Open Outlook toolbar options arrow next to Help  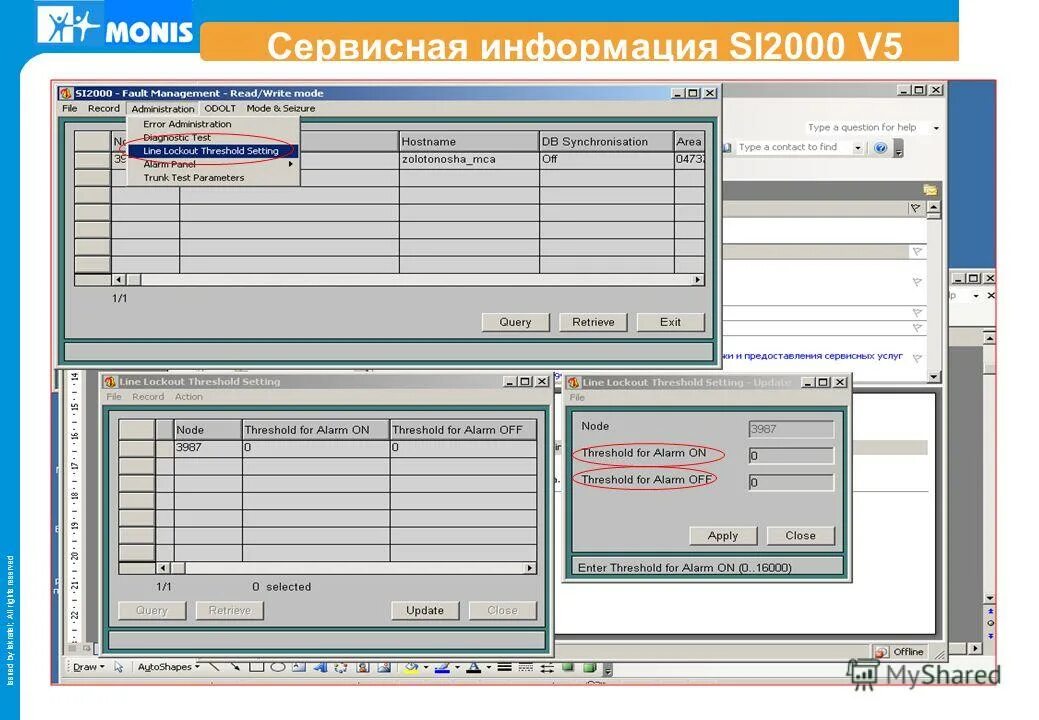(899, 150)
